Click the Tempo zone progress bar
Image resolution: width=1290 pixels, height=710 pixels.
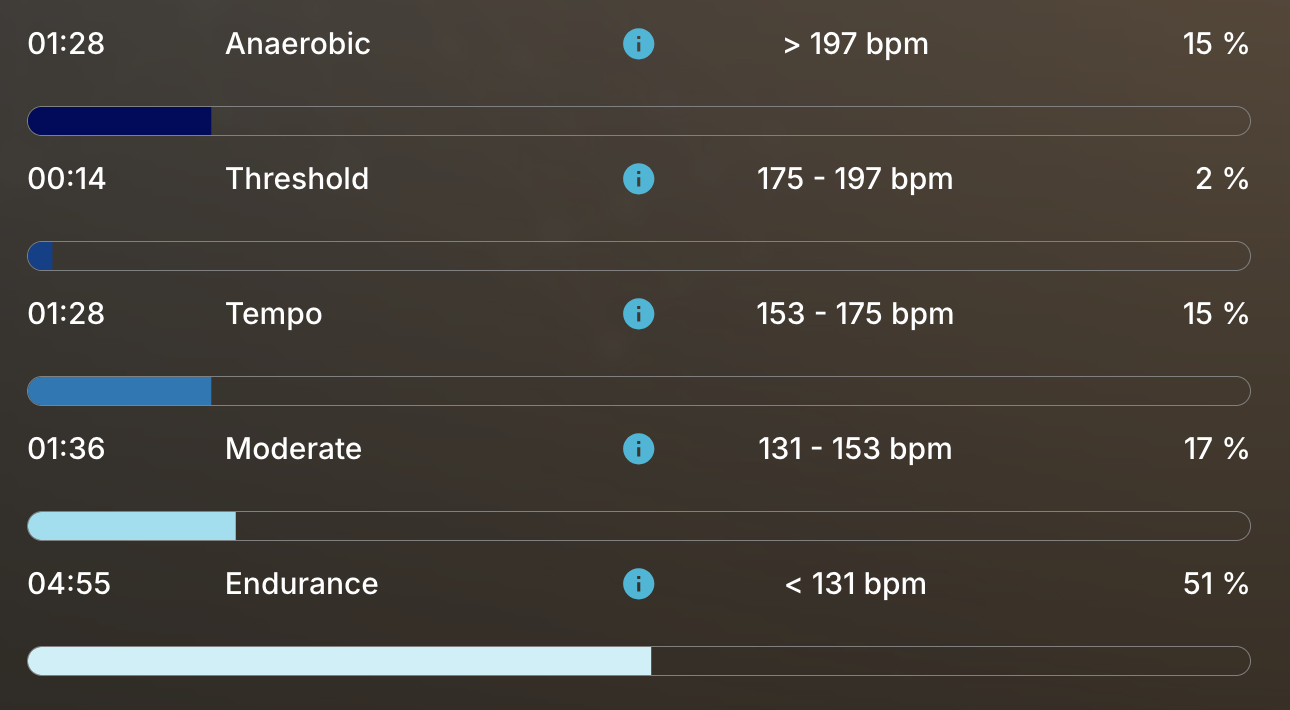[x=638, y=391]
